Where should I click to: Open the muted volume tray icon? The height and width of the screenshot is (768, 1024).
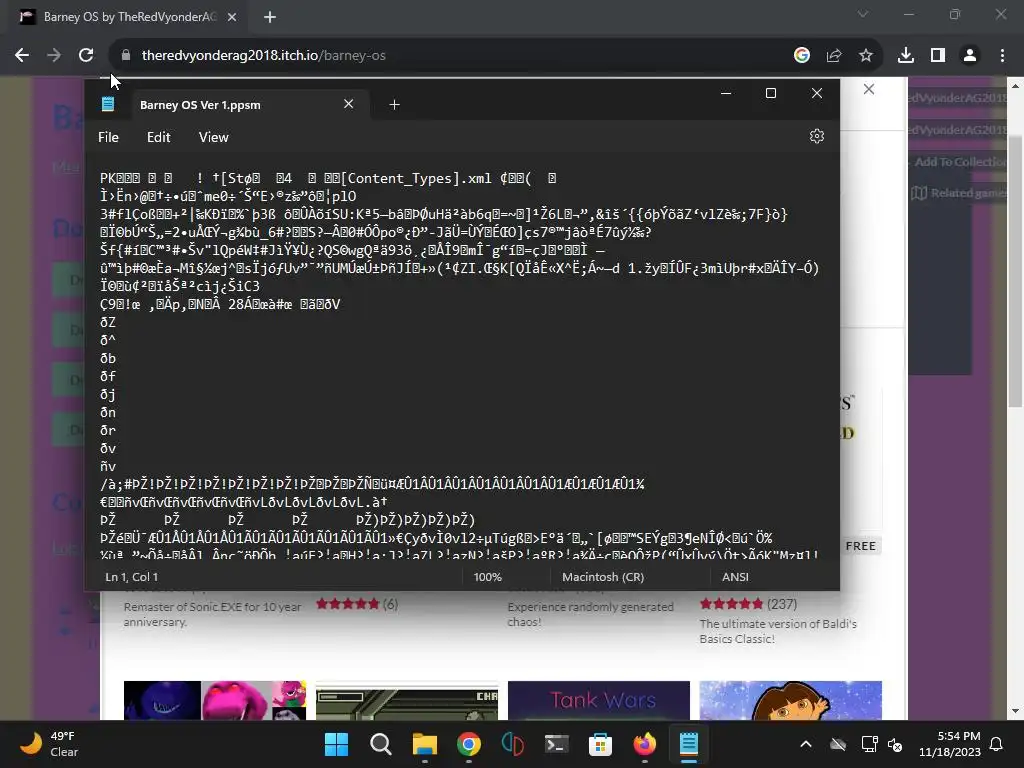pos(895,744)
